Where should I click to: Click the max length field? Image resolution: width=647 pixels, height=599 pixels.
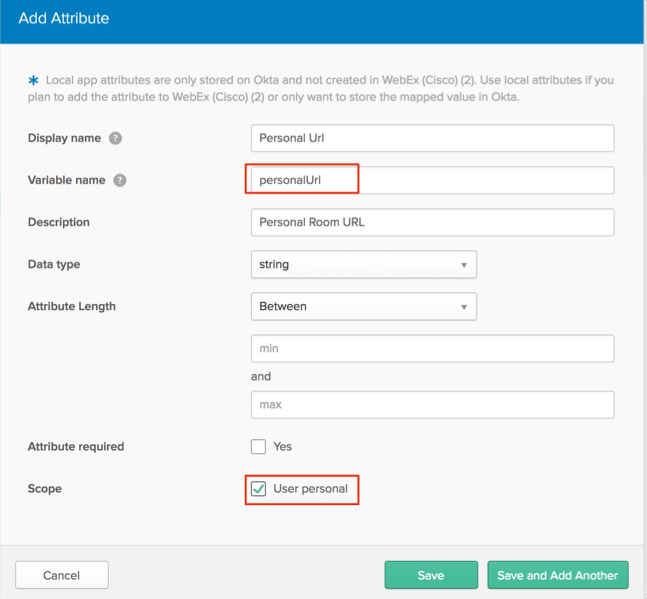(432, 405)
